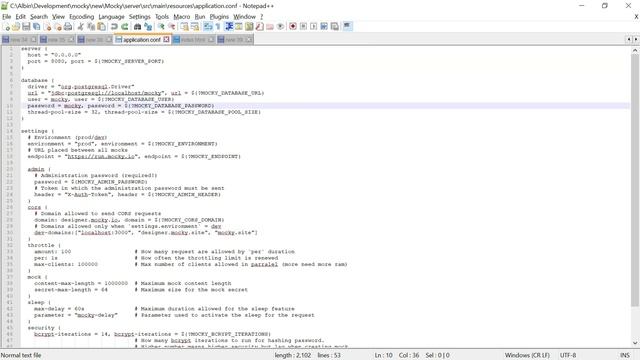Open the Edit menu
The image size is (640, 360).
(20, 17)
